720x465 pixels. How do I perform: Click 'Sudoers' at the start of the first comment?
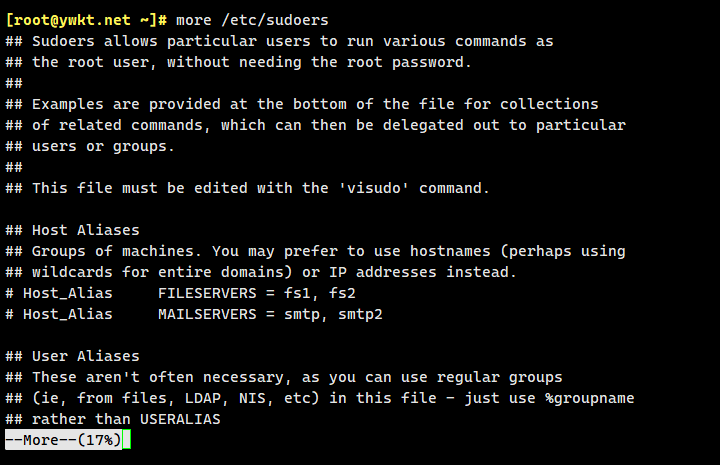[61, 41]
